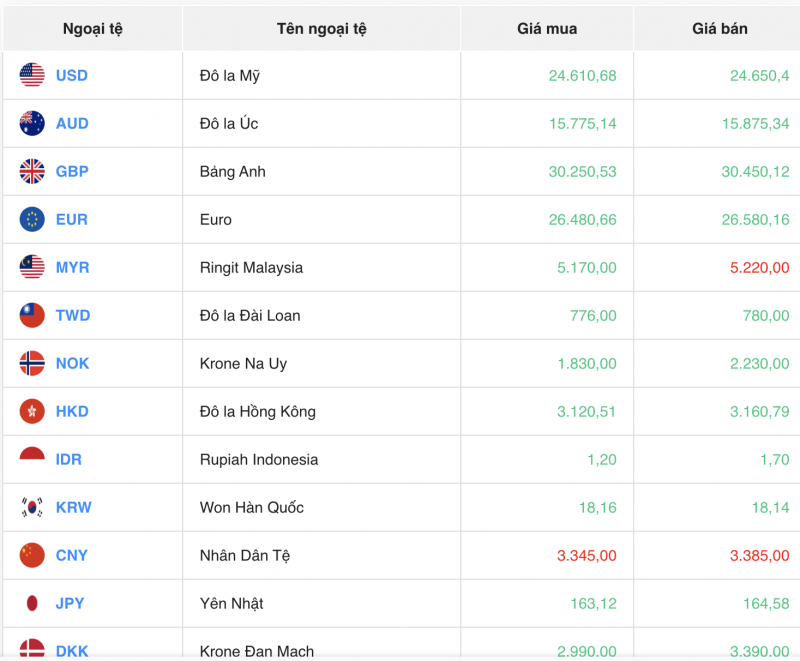Click the CNY Chinese flag icon
Screen dimensions: 800x661
(x=30, y=555)
